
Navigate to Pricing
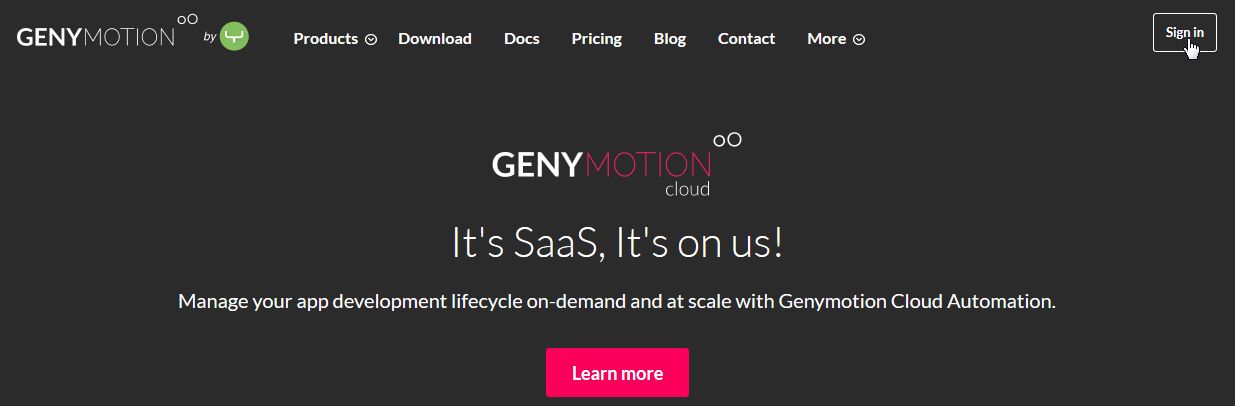coord(597,39)
